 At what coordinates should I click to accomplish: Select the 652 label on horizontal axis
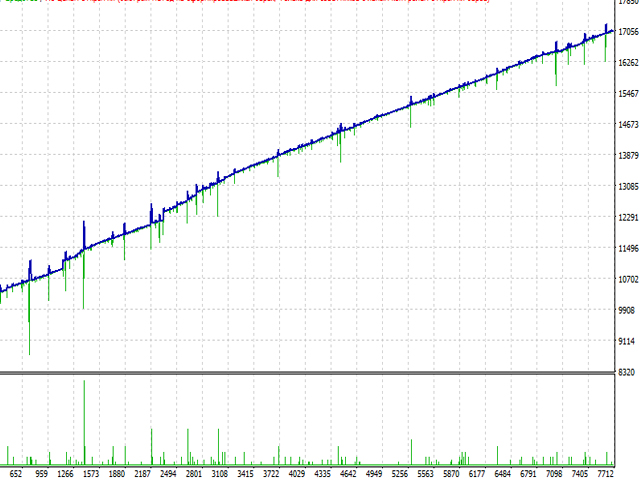tap(15, 473)
